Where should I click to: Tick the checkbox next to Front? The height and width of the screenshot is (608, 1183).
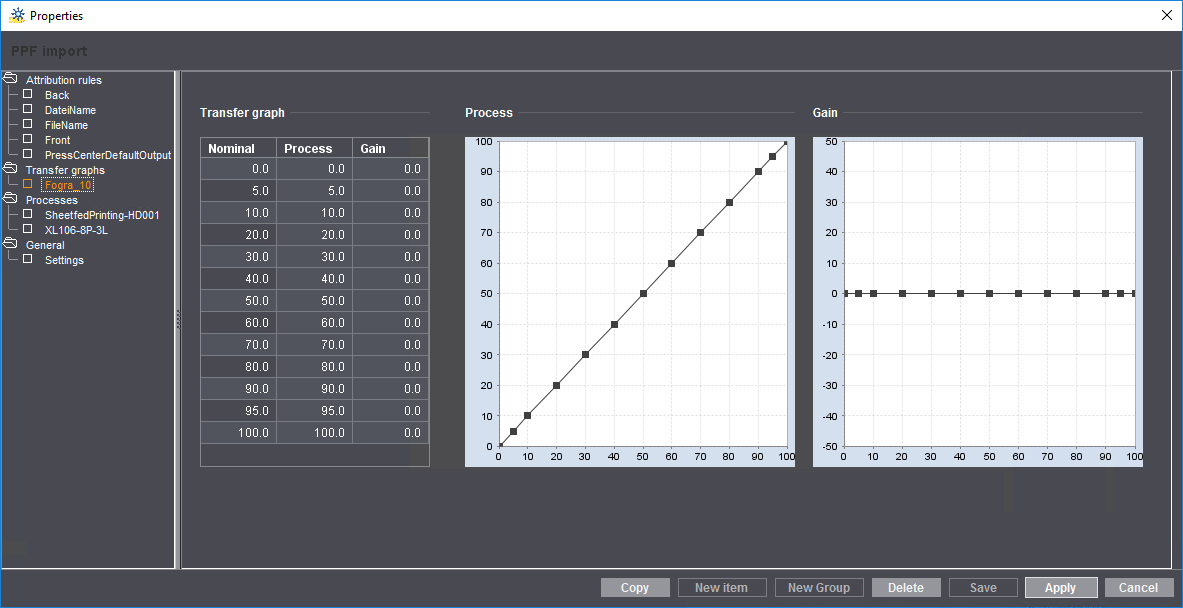click(x=28, y=140)
